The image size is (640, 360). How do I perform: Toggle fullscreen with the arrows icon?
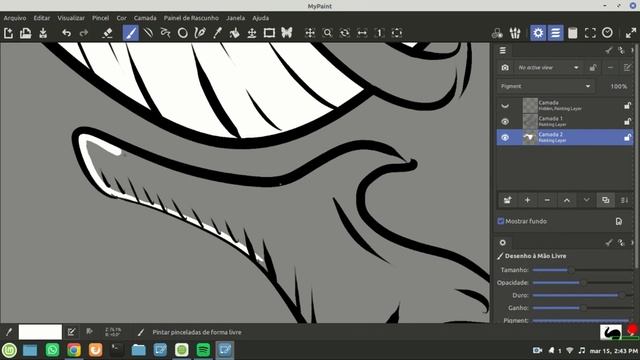(631, 33)
